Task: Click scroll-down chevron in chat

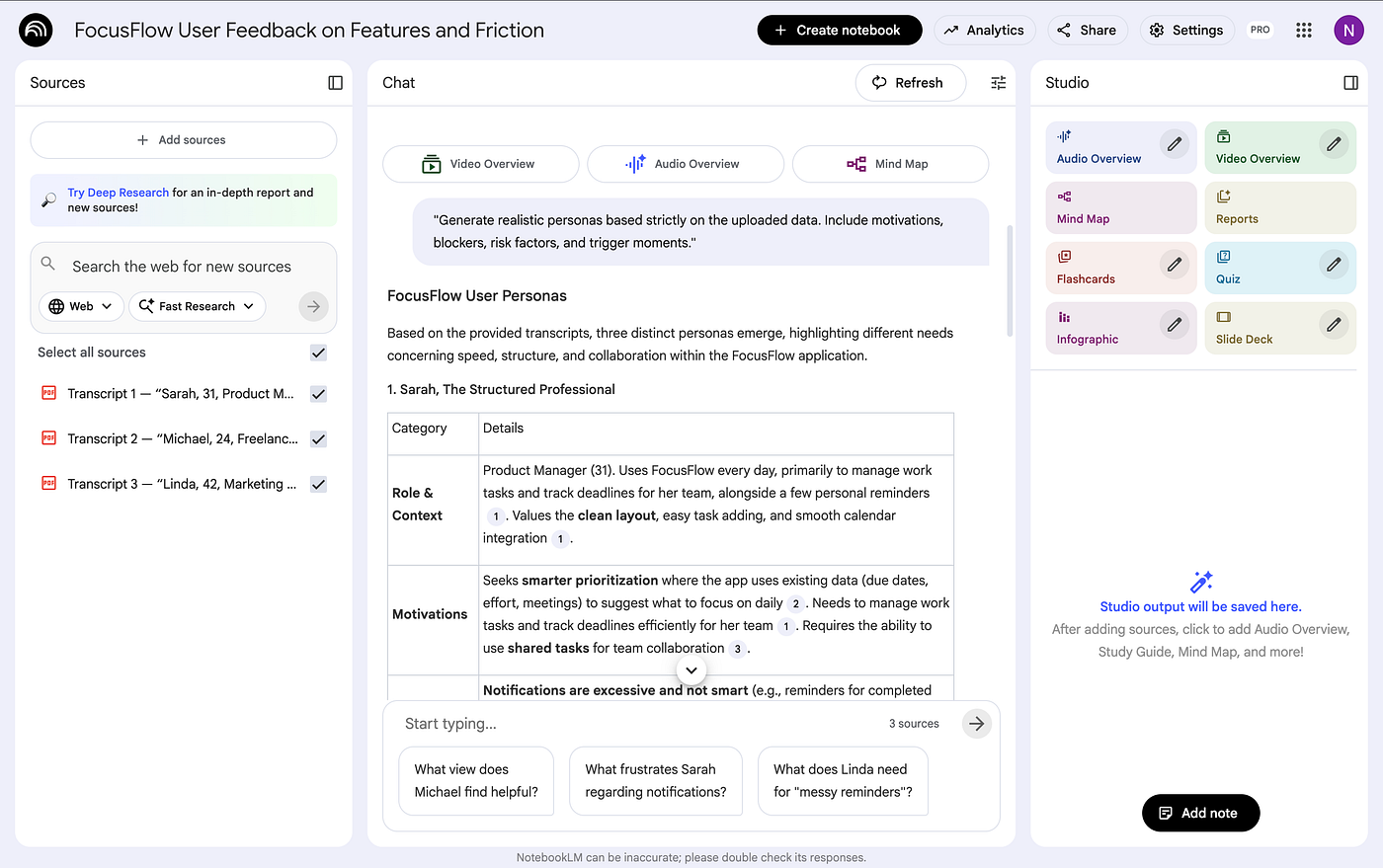Action: point(691,671)
